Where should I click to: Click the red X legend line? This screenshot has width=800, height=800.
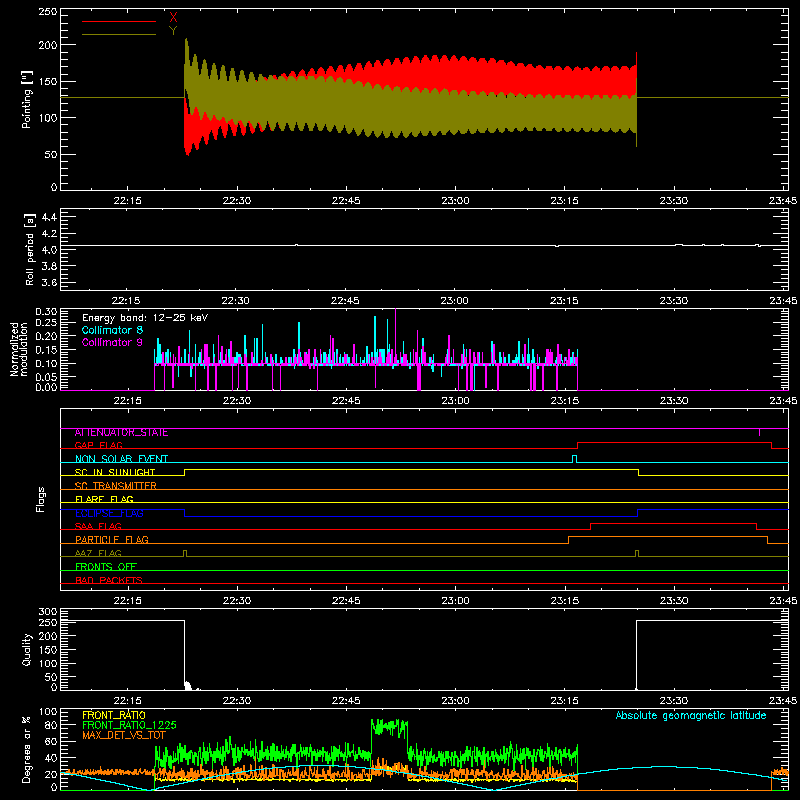119,21
